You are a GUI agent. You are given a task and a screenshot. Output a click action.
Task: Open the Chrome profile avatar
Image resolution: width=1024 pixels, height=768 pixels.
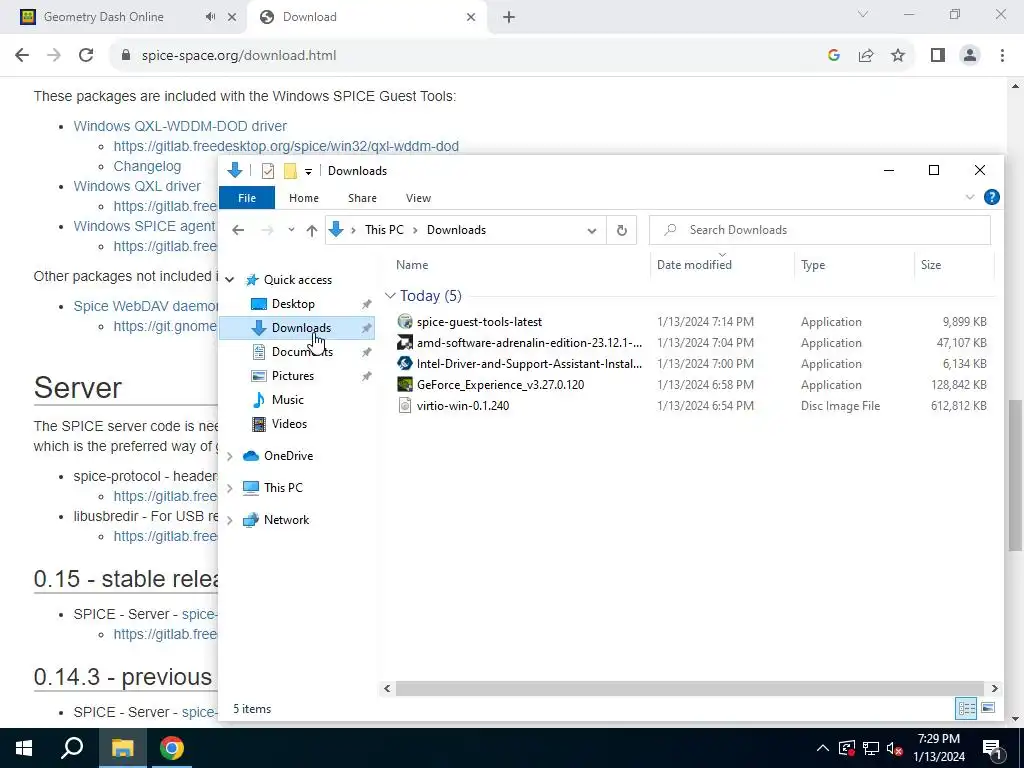970,56
